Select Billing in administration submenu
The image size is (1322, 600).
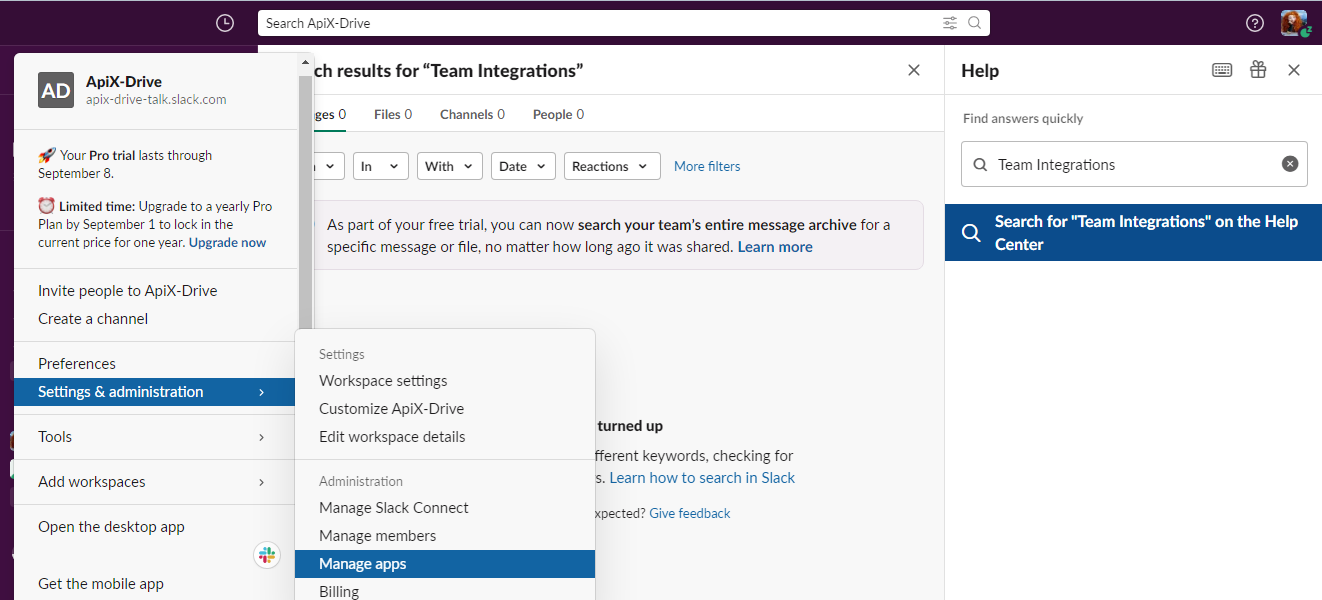445,591
